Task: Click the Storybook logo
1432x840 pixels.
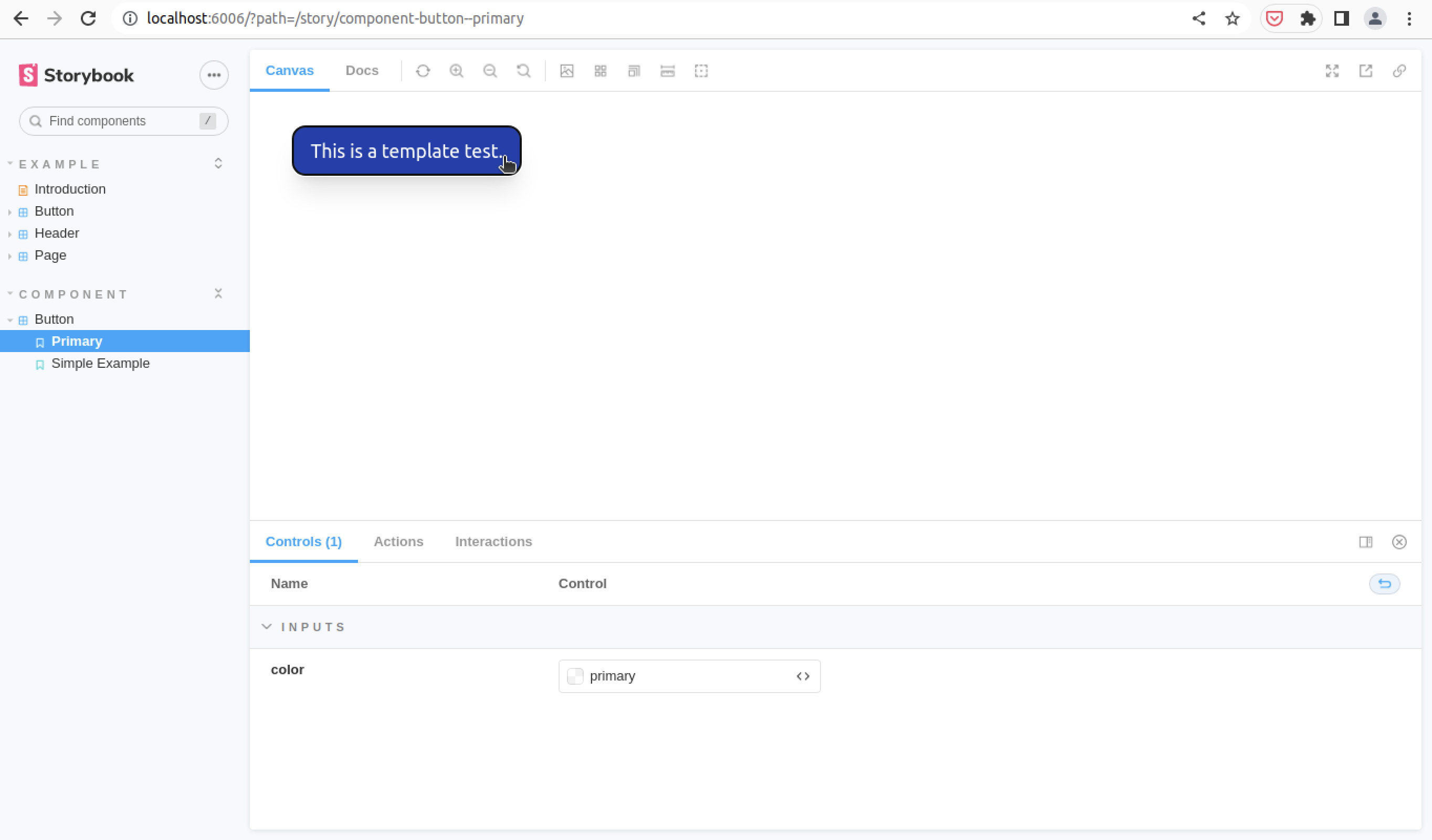Action: click(x=76, y=75)
